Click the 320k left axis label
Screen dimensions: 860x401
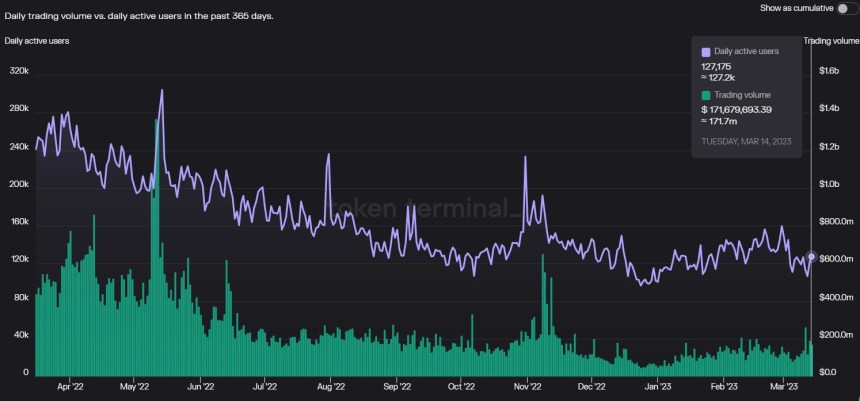point(19,72)
